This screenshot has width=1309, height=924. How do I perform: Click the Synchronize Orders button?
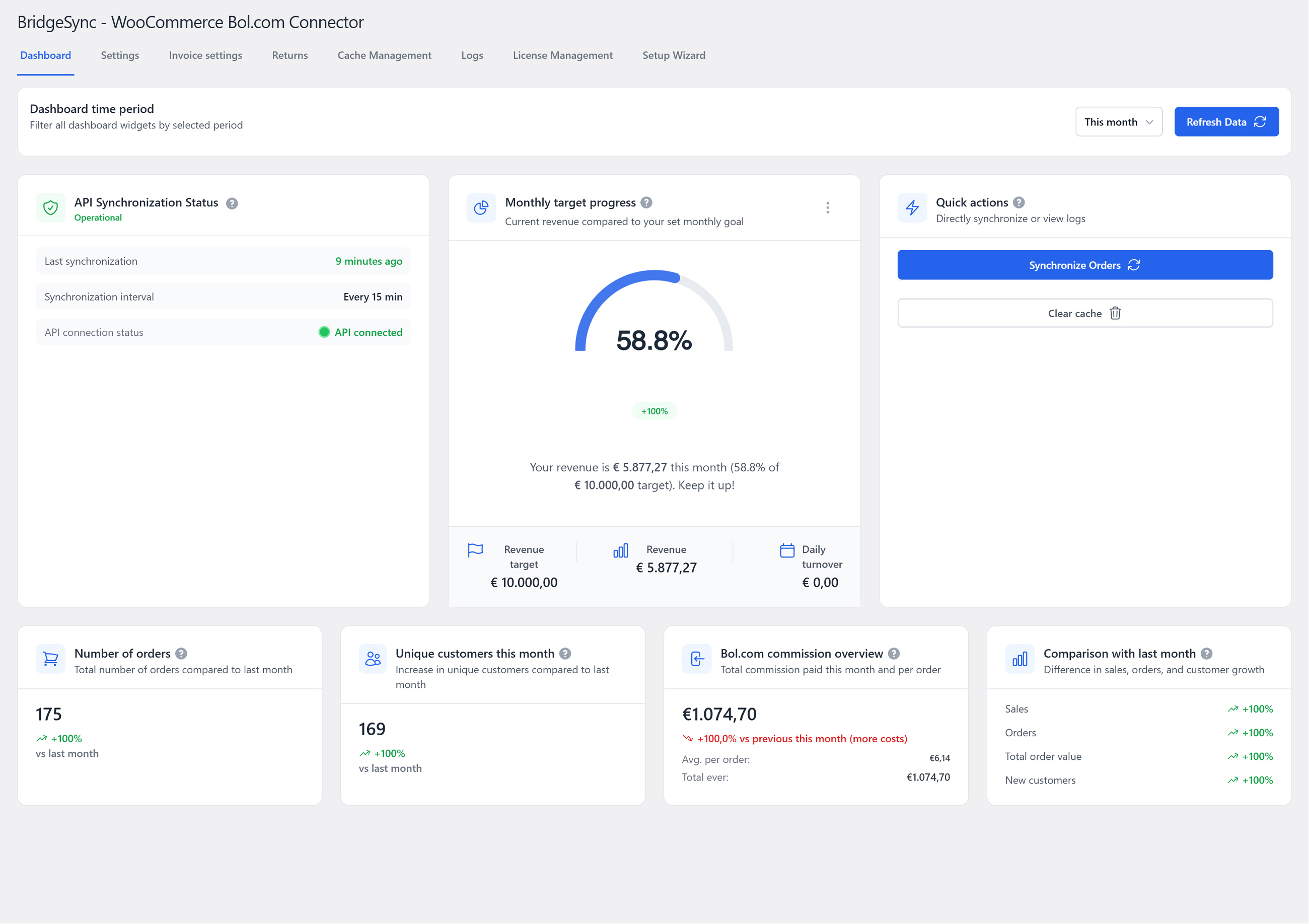[x=1085, y=265]
